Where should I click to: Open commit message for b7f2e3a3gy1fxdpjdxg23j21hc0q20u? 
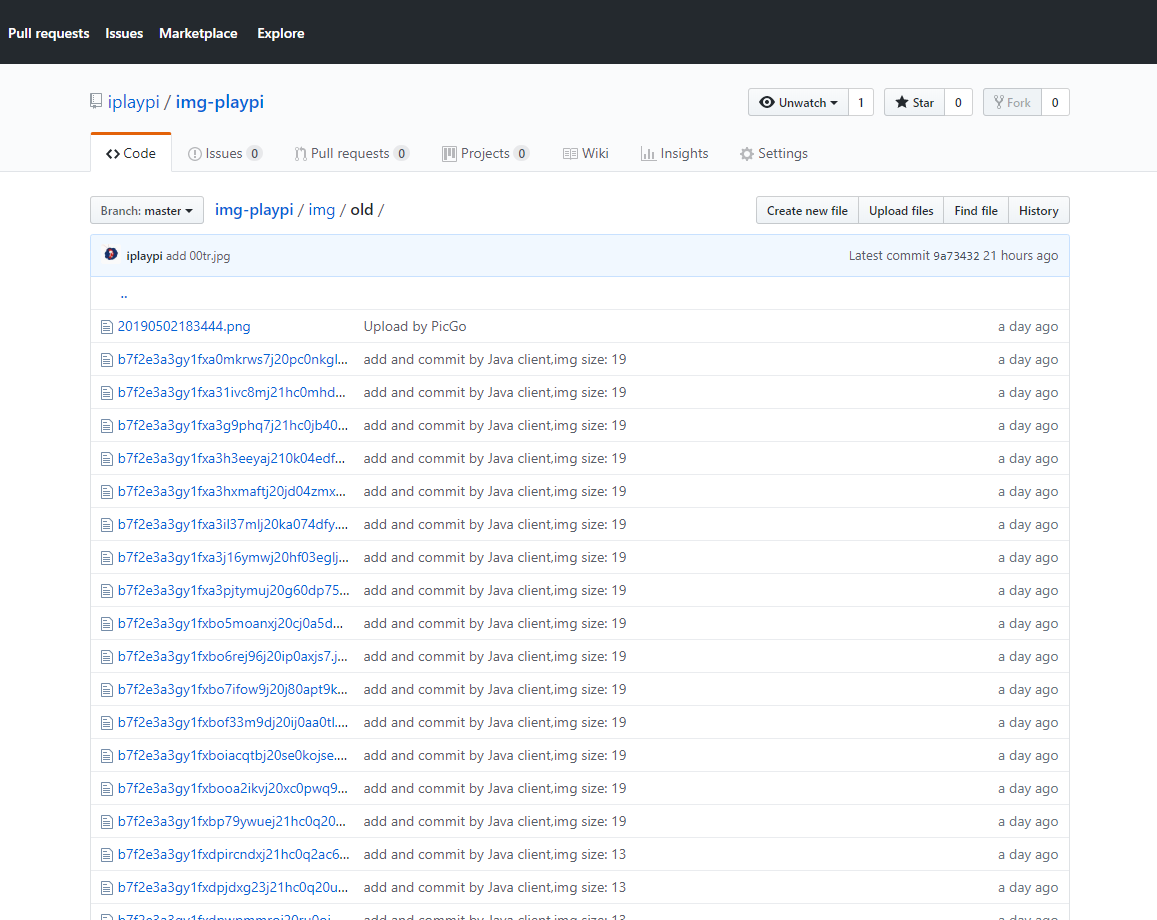[494, 888]
